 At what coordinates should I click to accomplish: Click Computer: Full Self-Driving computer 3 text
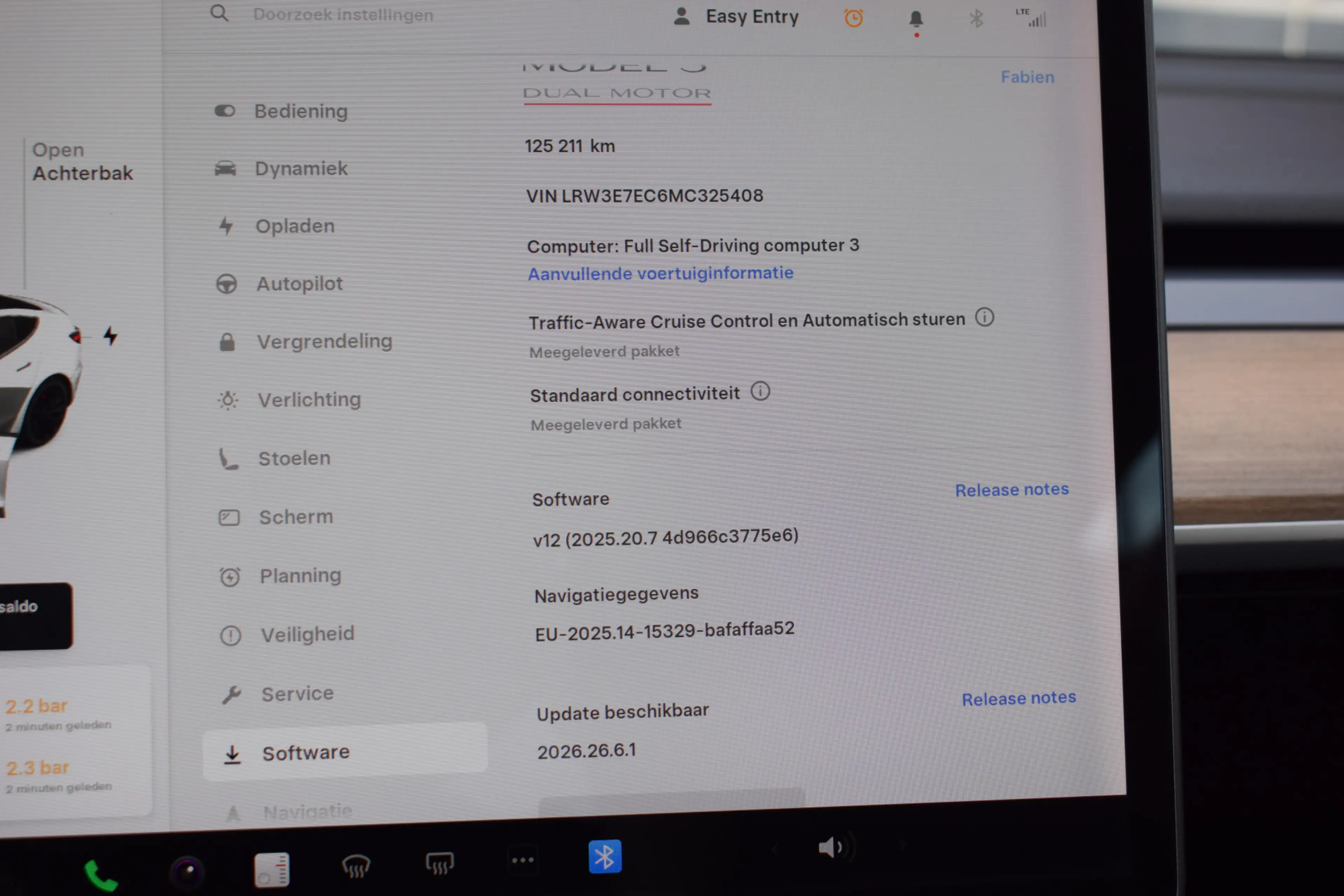(x=693, y=246)
